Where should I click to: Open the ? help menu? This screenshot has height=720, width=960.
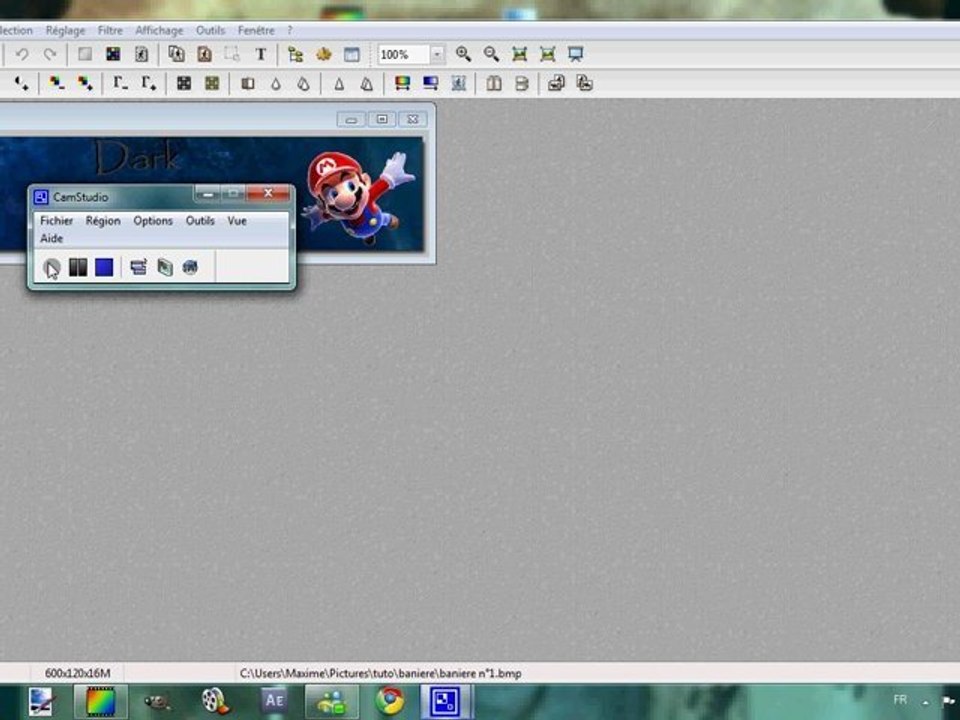pos(290,30)
